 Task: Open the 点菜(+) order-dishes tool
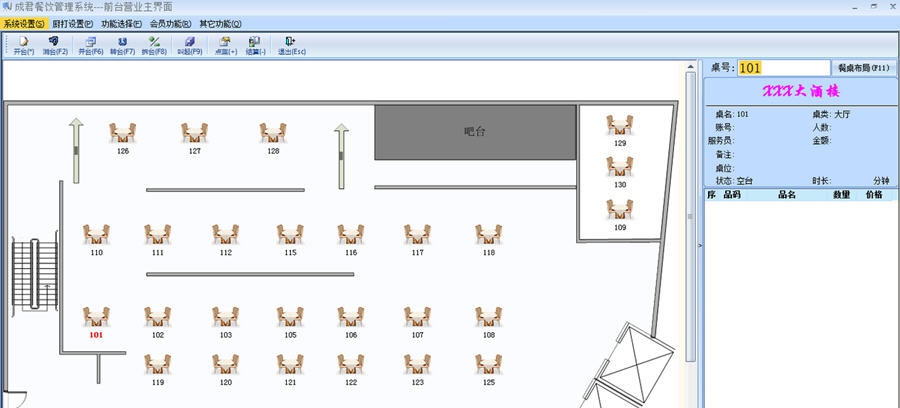pyautogui.click(x=226, y=45)
